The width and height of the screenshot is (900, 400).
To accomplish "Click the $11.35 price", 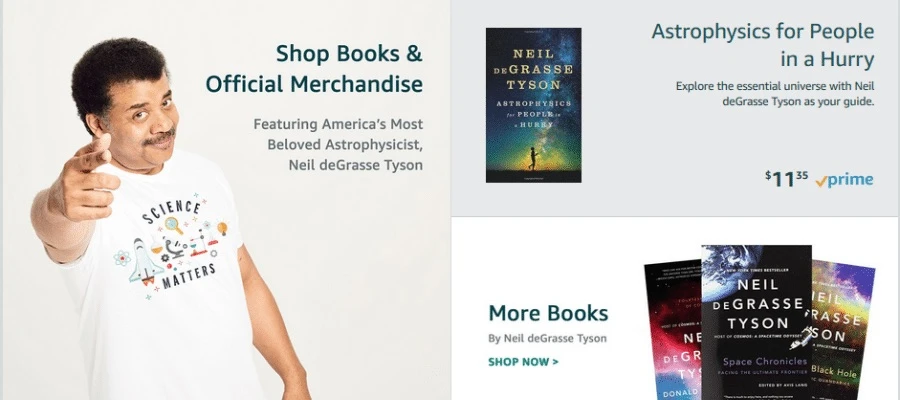I will point(786,179).
